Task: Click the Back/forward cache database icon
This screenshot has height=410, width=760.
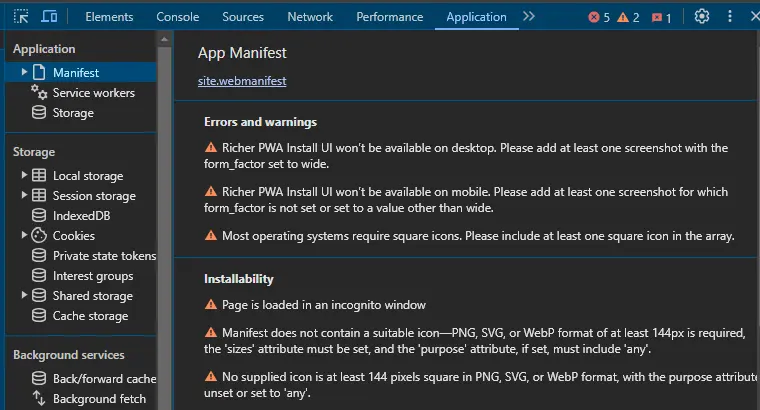Action: [39, 378]
